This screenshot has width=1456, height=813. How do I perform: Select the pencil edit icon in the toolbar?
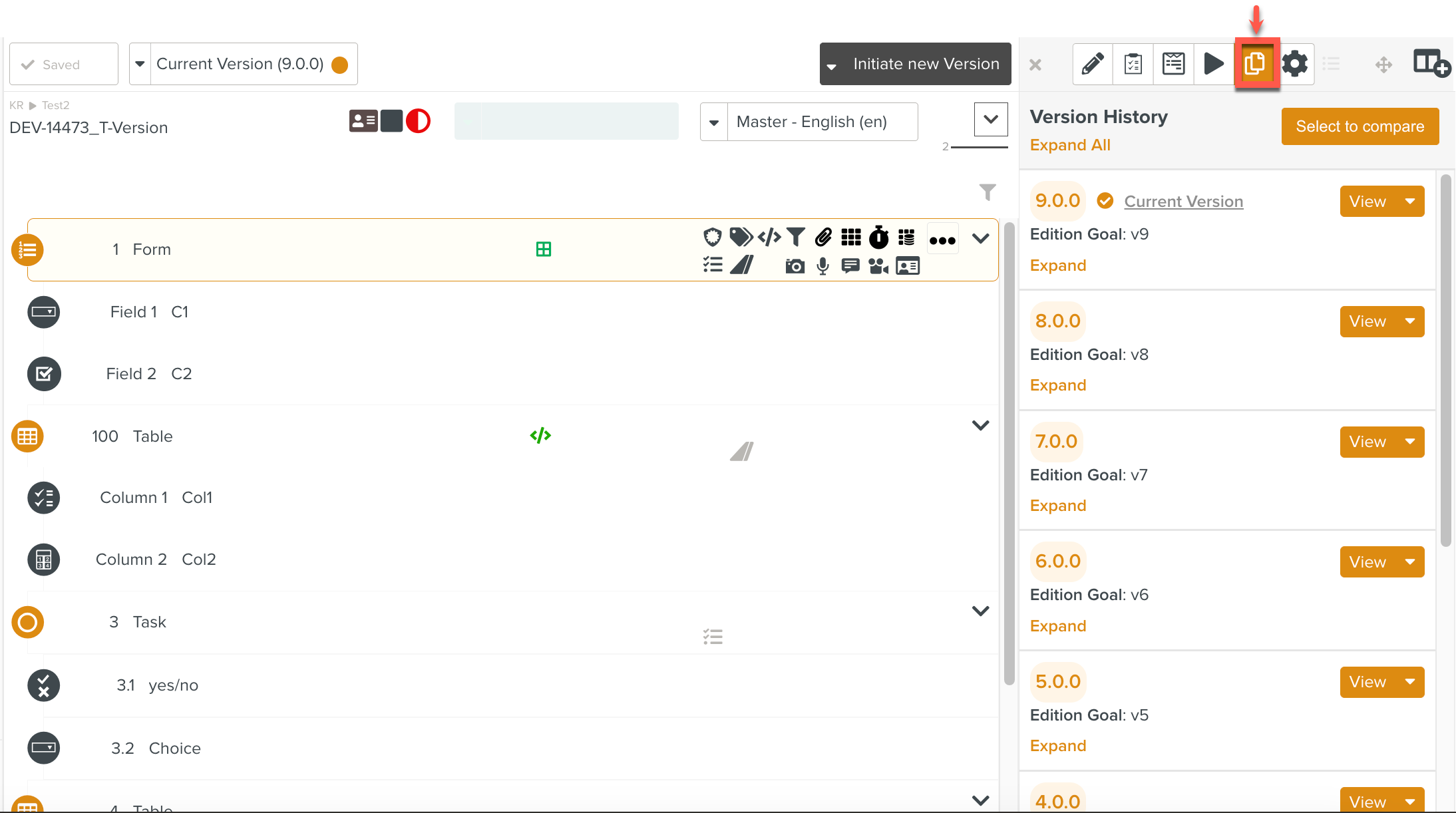[1091, 63]
